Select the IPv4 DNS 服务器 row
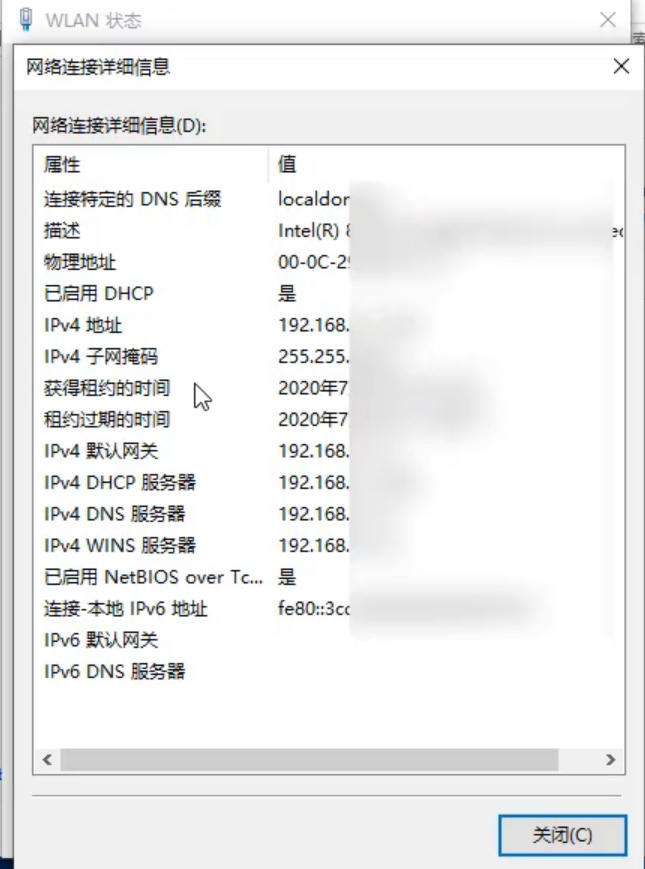This screenshot has width=645, height=869. point(329,514)
